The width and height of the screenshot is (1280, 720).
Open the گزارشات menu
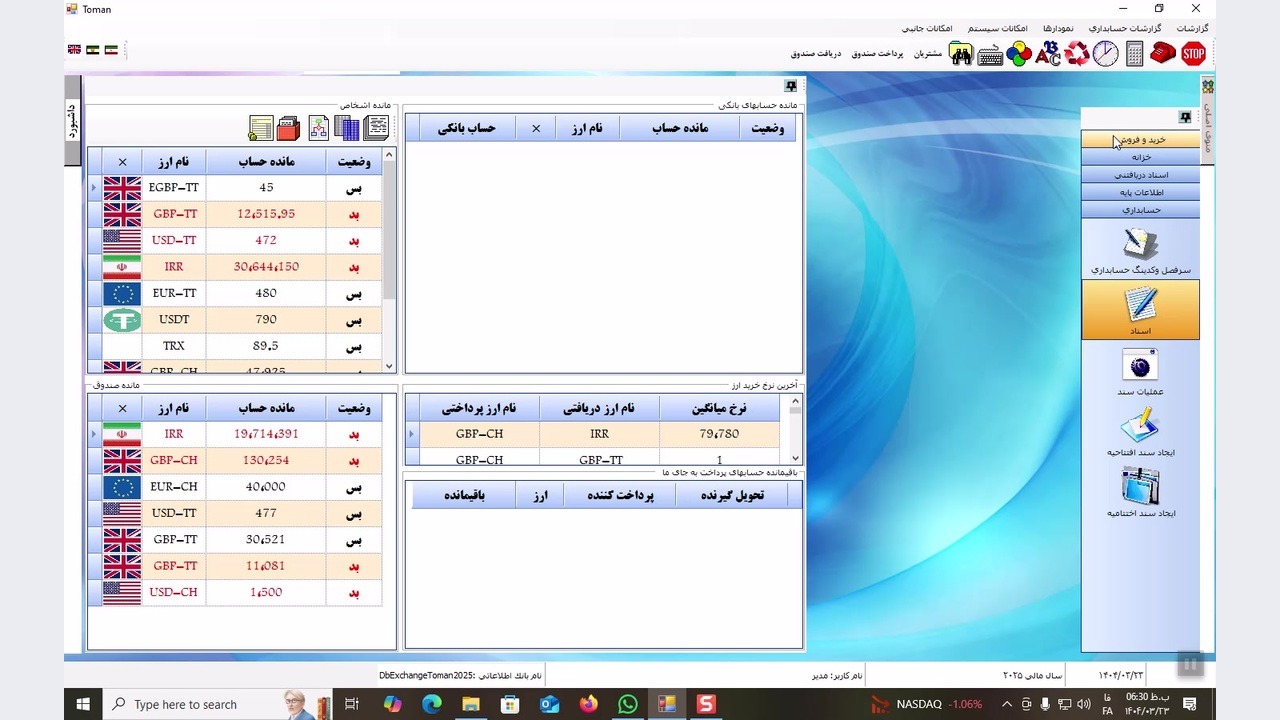[1192, 28]
